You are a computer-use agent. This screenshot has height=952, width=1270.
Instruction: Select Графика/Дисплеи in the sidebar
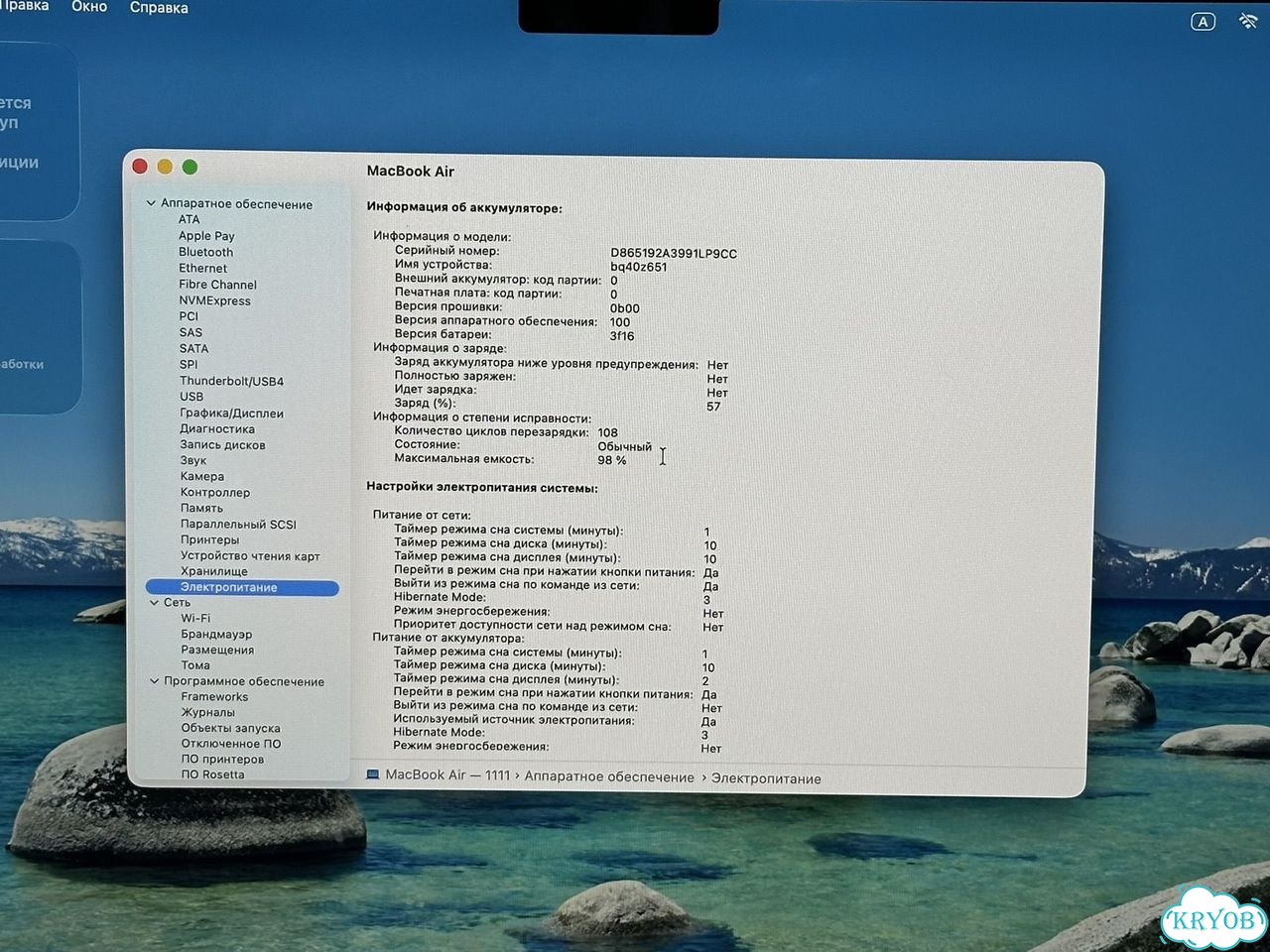231,414
